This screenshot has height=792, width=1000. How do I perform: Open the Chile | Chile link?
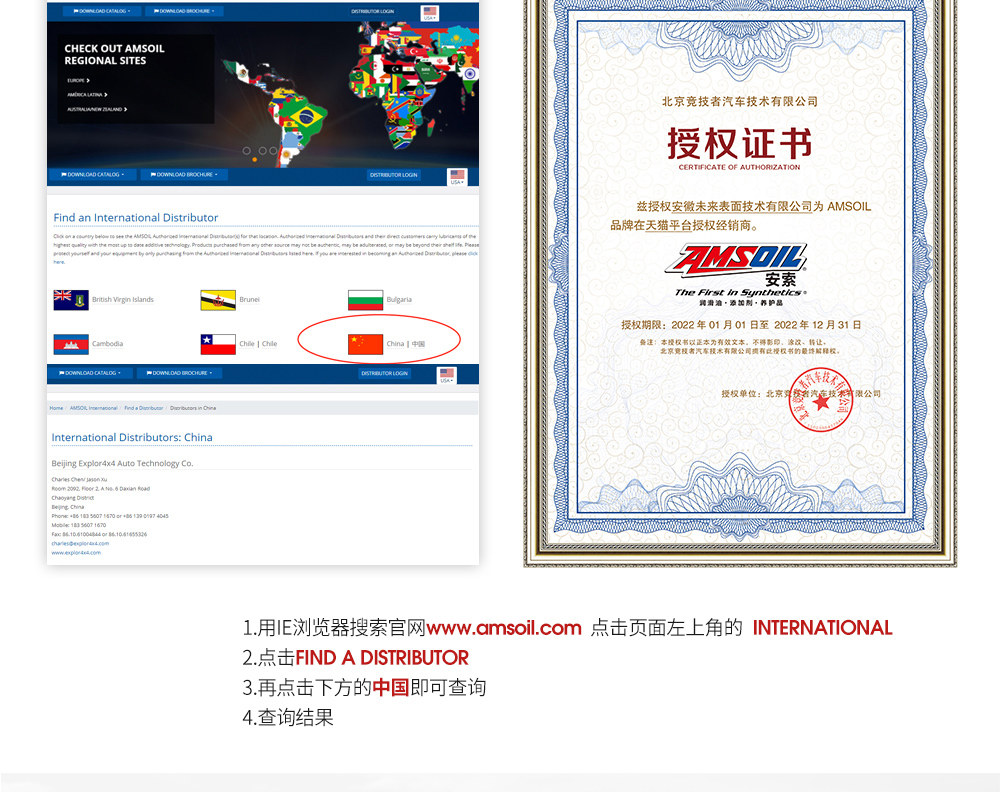258,344
